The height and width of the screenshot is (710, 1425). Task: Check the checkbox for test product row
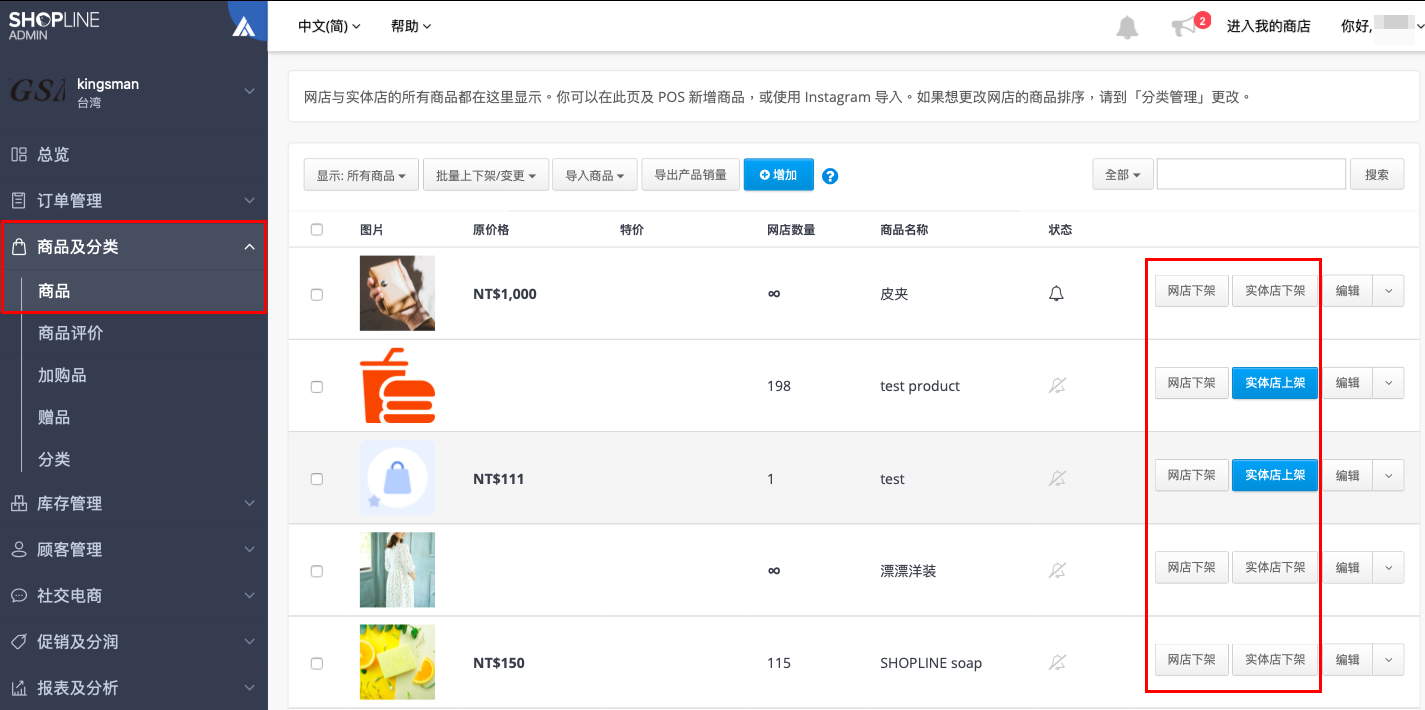tap(317, 386)
